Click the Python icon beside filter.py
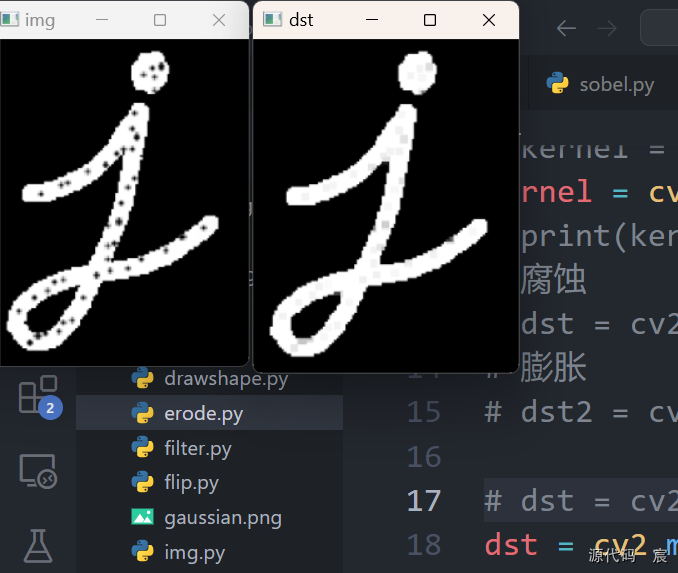 [143, 448]
